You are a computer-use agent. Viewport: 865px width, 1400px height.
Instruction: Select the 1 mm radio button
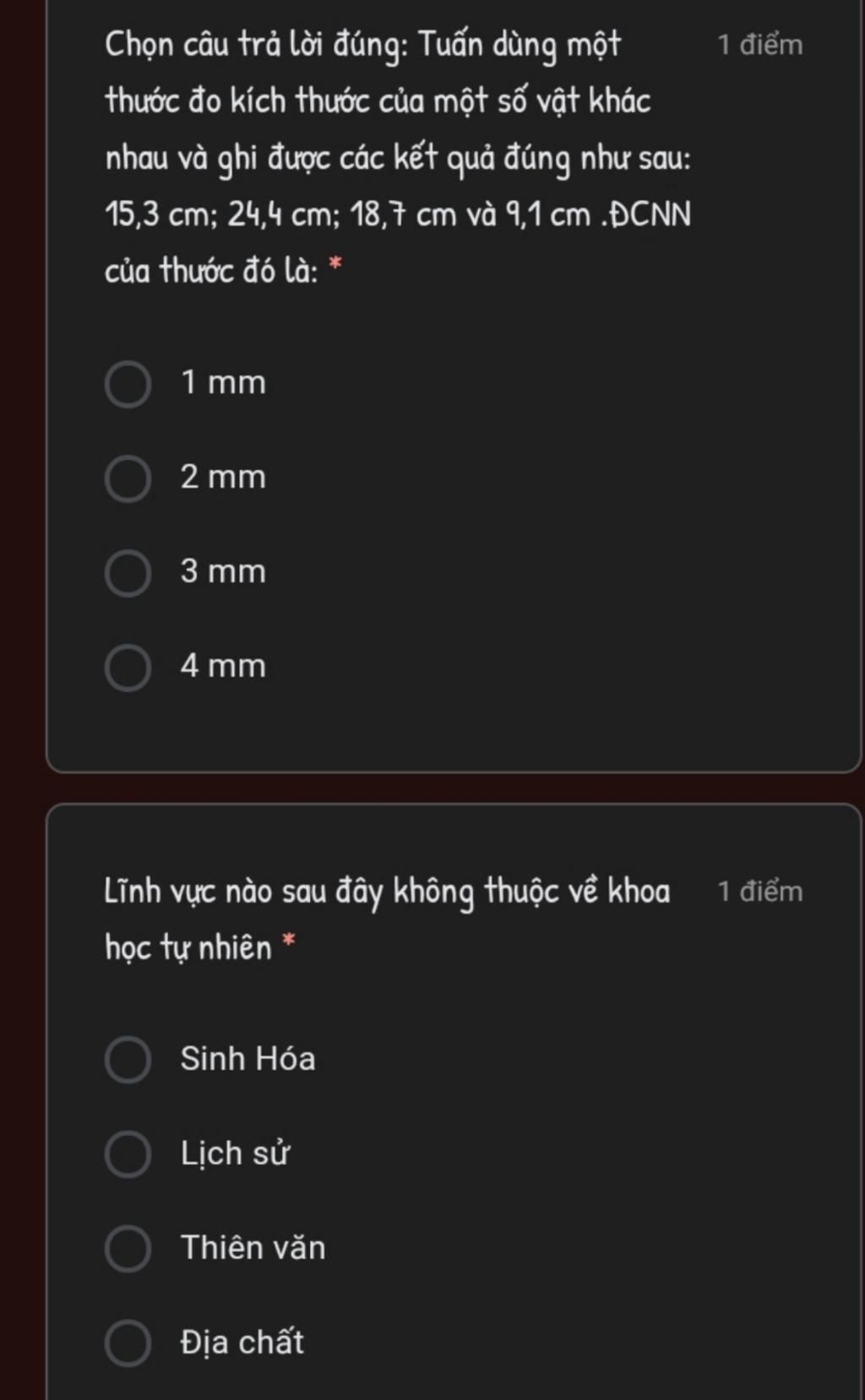128,385
